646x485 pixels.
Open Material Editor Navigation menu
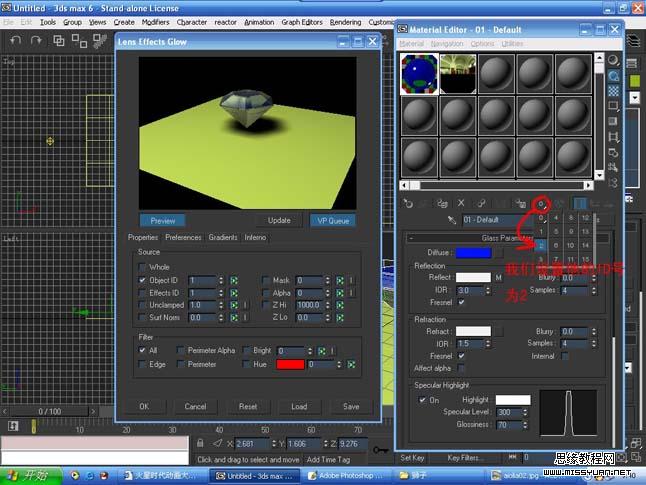447,44
